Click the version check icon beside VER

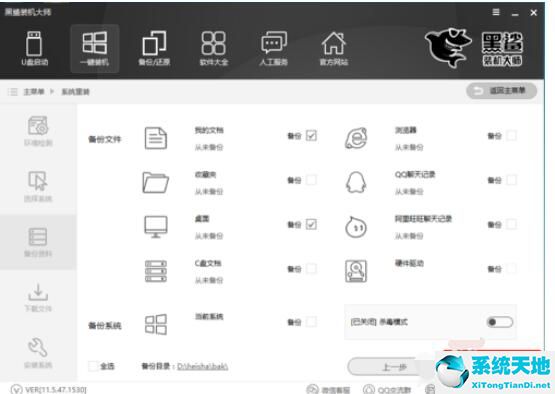click(x=16, y=389)
